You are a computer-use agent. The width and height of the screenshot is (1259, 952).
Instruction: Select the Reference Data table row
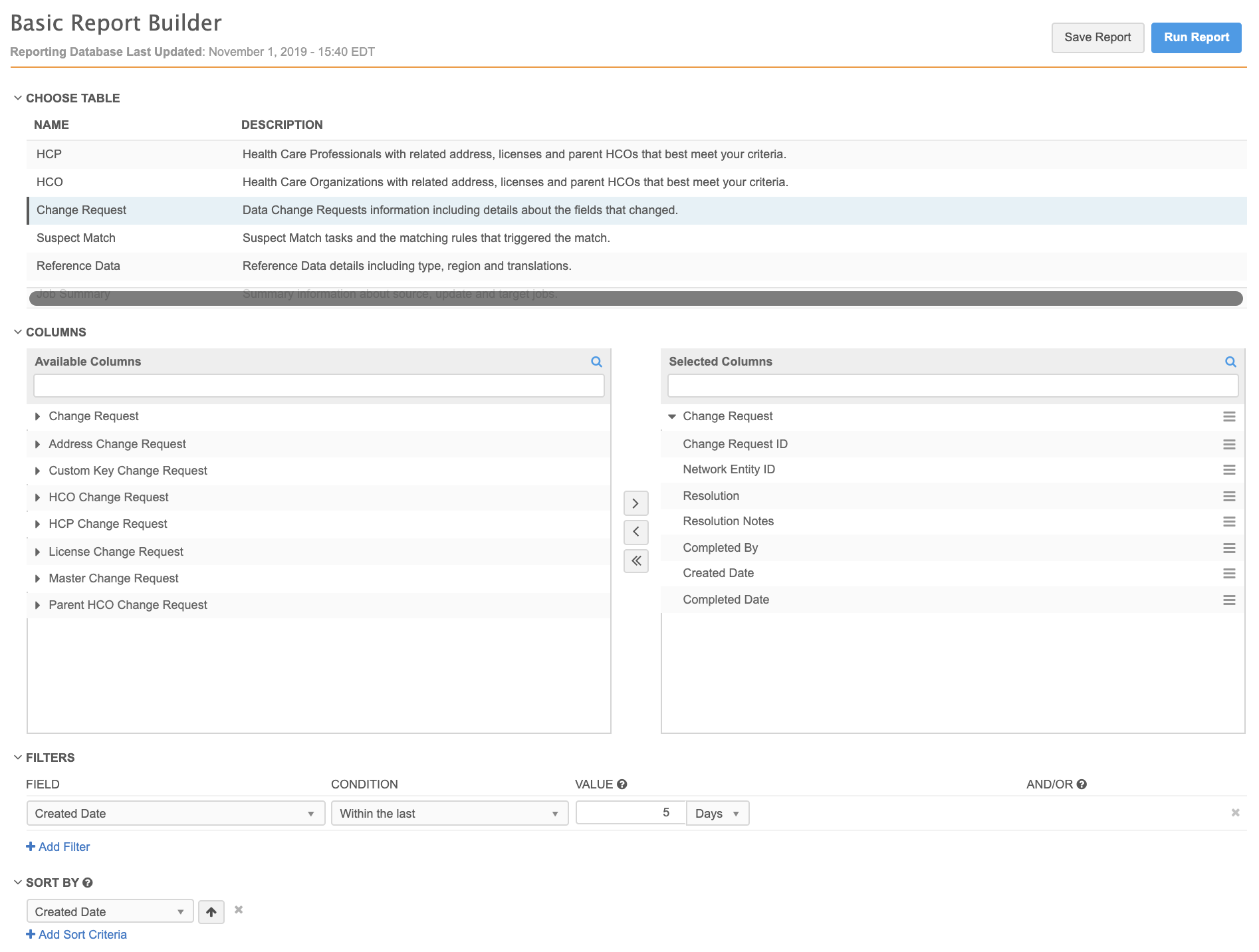click(x=78, y=266)
